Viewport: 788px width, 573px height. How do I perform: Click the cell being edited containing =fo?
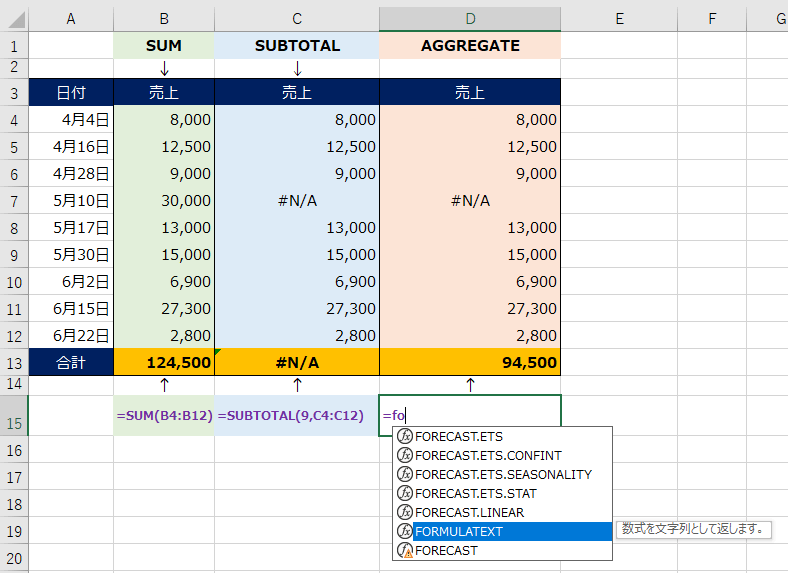(470, 415)
